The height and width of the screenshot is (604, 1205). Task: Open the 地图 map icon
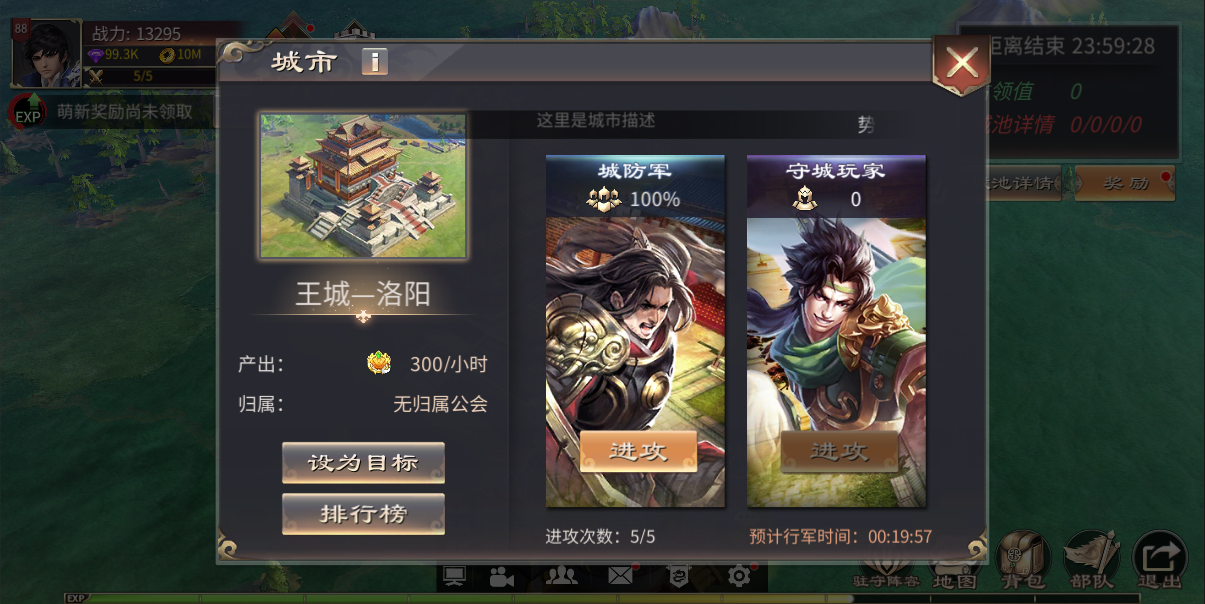[x=954, y=572]
